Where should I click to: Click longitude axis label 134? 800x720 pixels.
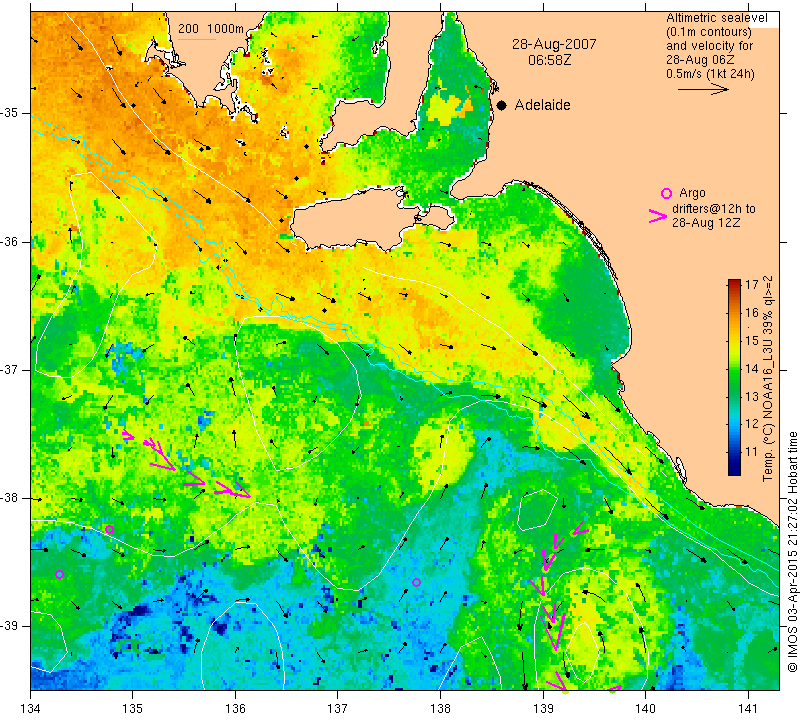click(31, 709)
